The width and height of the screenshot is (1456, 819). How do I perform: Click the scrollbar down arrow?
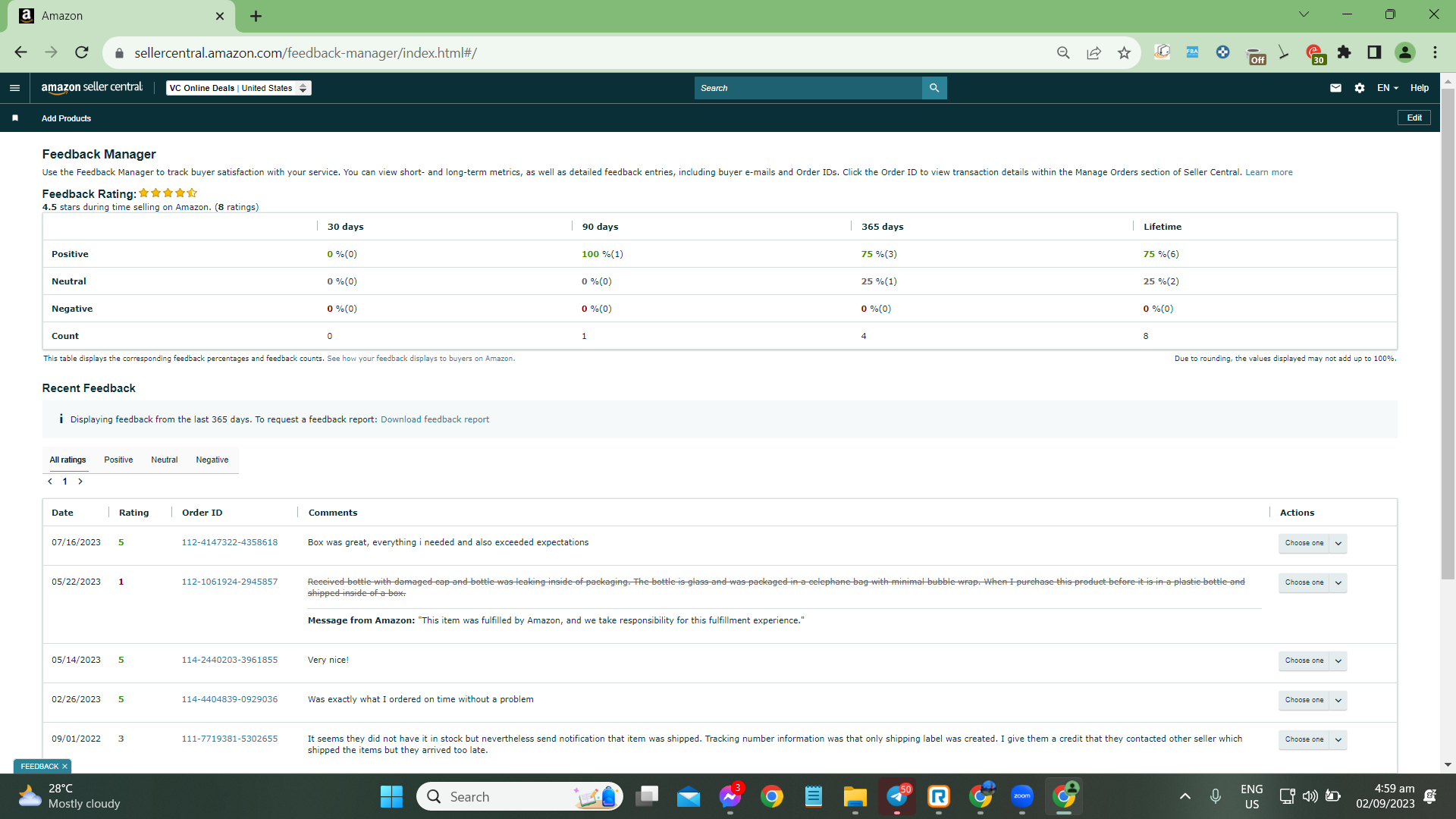coord(1448,764)
